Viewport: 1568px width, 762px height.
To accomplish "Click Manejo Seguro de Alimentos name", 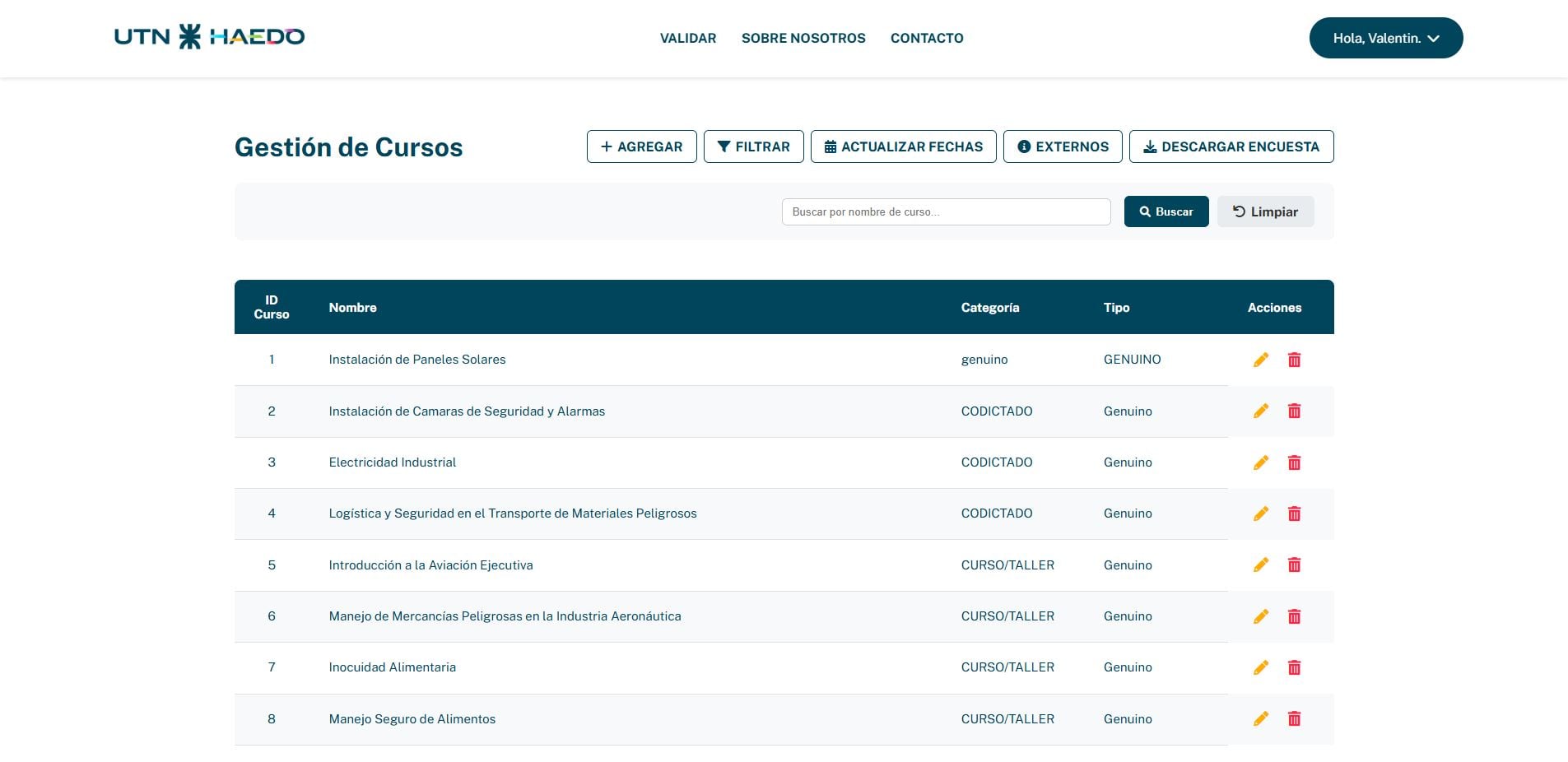I will [x=412, y=719].
